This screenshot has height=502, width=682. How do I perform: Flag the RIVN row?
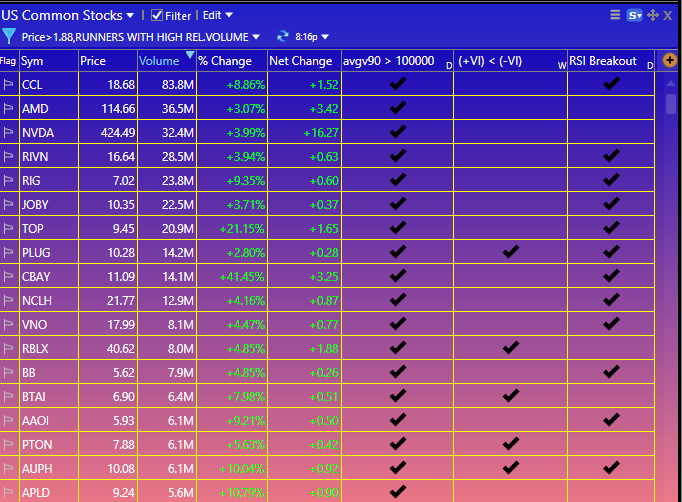[8, 156]
